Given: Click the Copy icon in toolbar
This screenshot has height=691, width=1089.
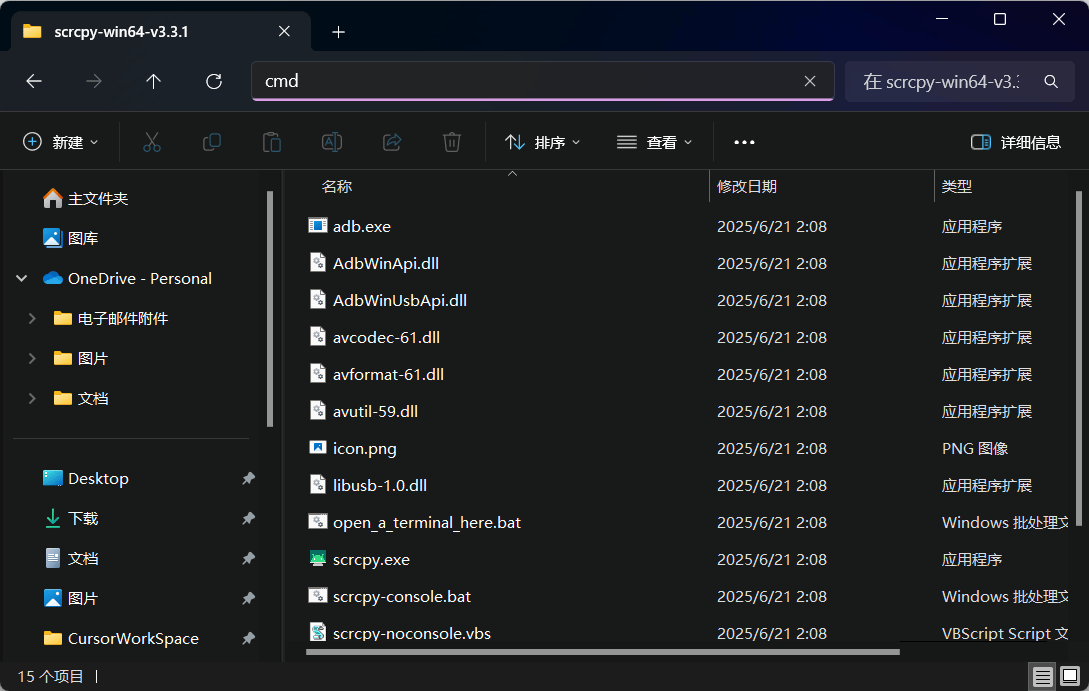Looking at the screenshot, I should coord(212,142).
